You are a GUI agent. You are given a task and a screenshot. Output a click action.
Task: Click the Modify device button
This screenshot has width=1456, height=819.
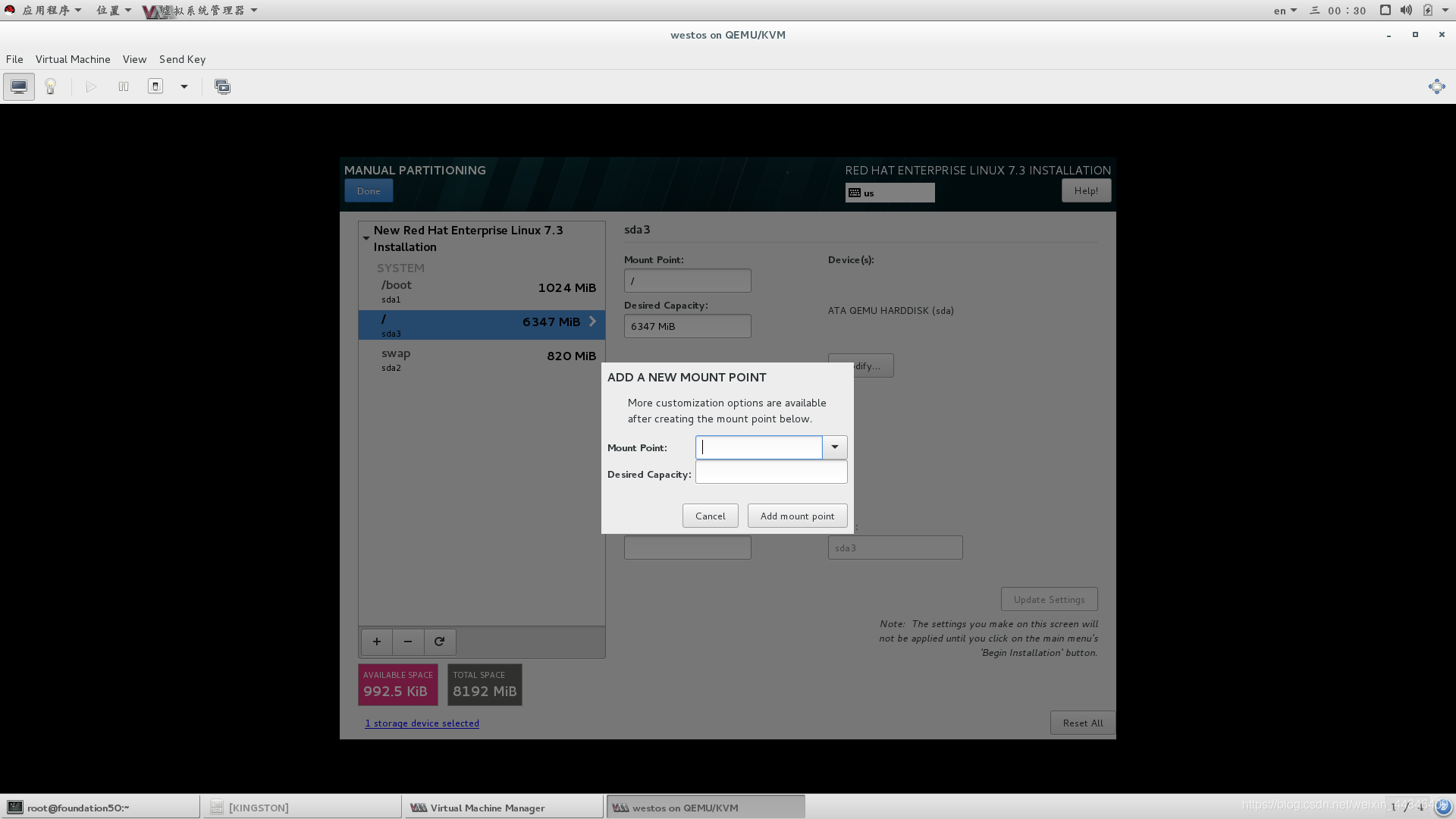tap(873, 366)
